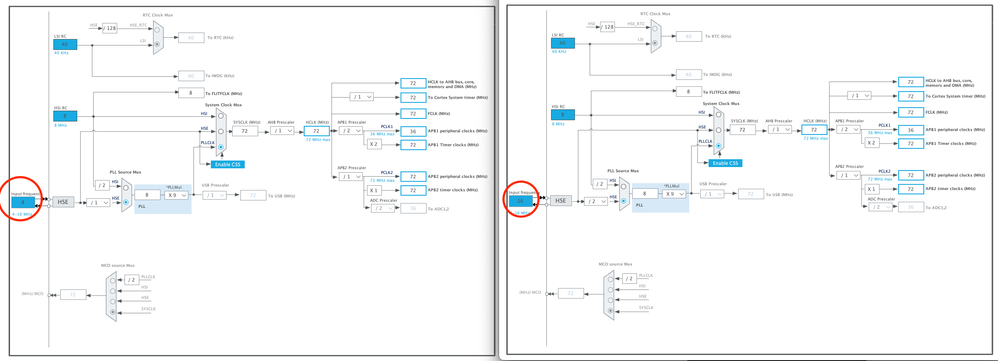
Task: Choose HSE in PLL Source Mux, right diagram
Action: coord(623,201)
